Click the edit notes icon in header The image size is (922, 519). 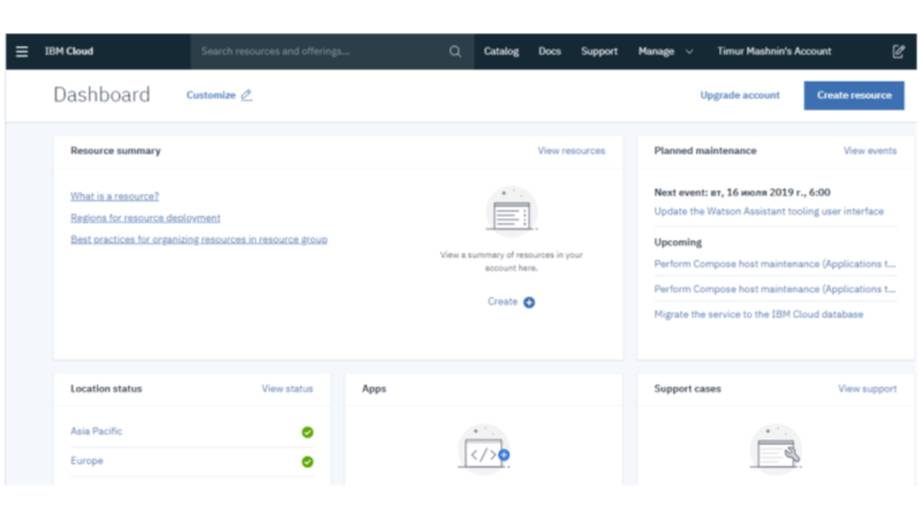point(898,52)
